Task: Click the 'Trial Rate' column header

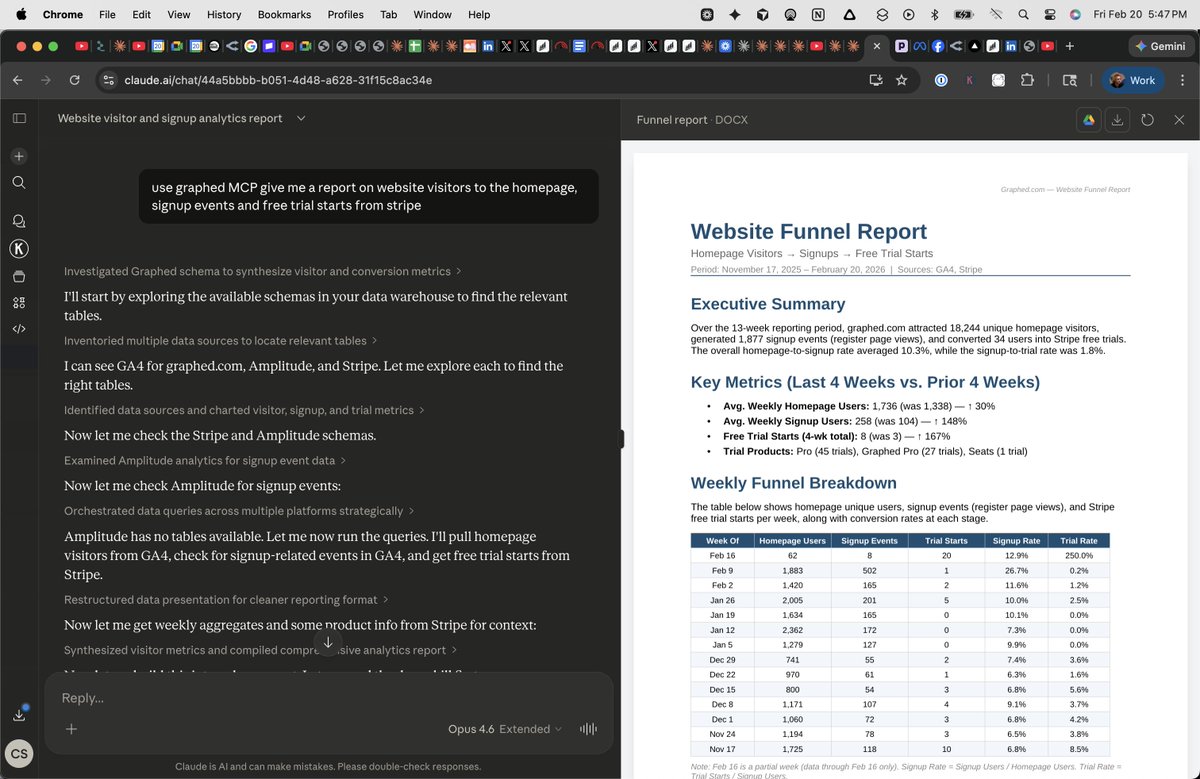Action: (1078, 540)
